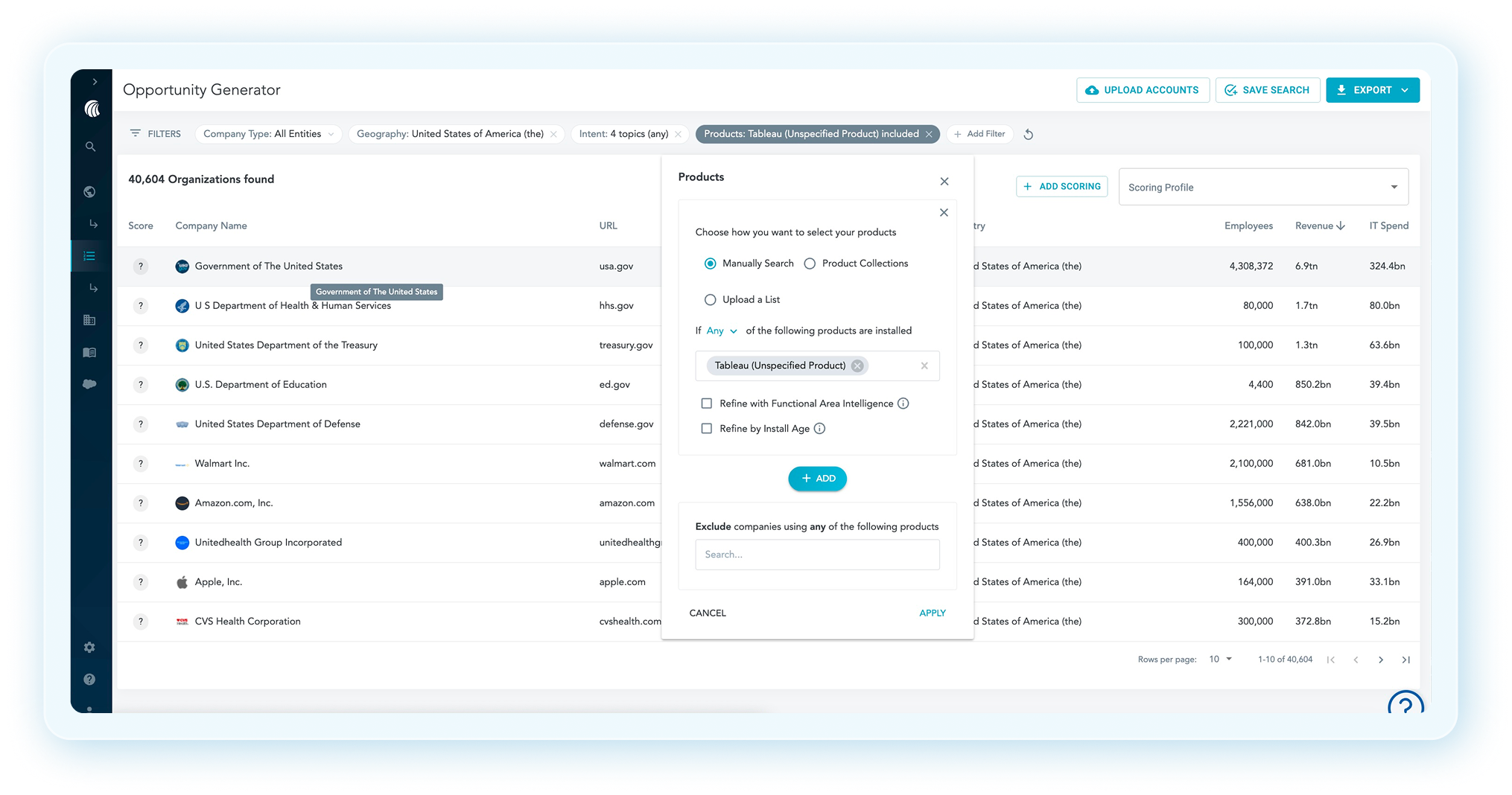Change the rows per page dropdown
Image resolution: width=1512 pixels, height=795 pixels.
(x=1220, y=660)
